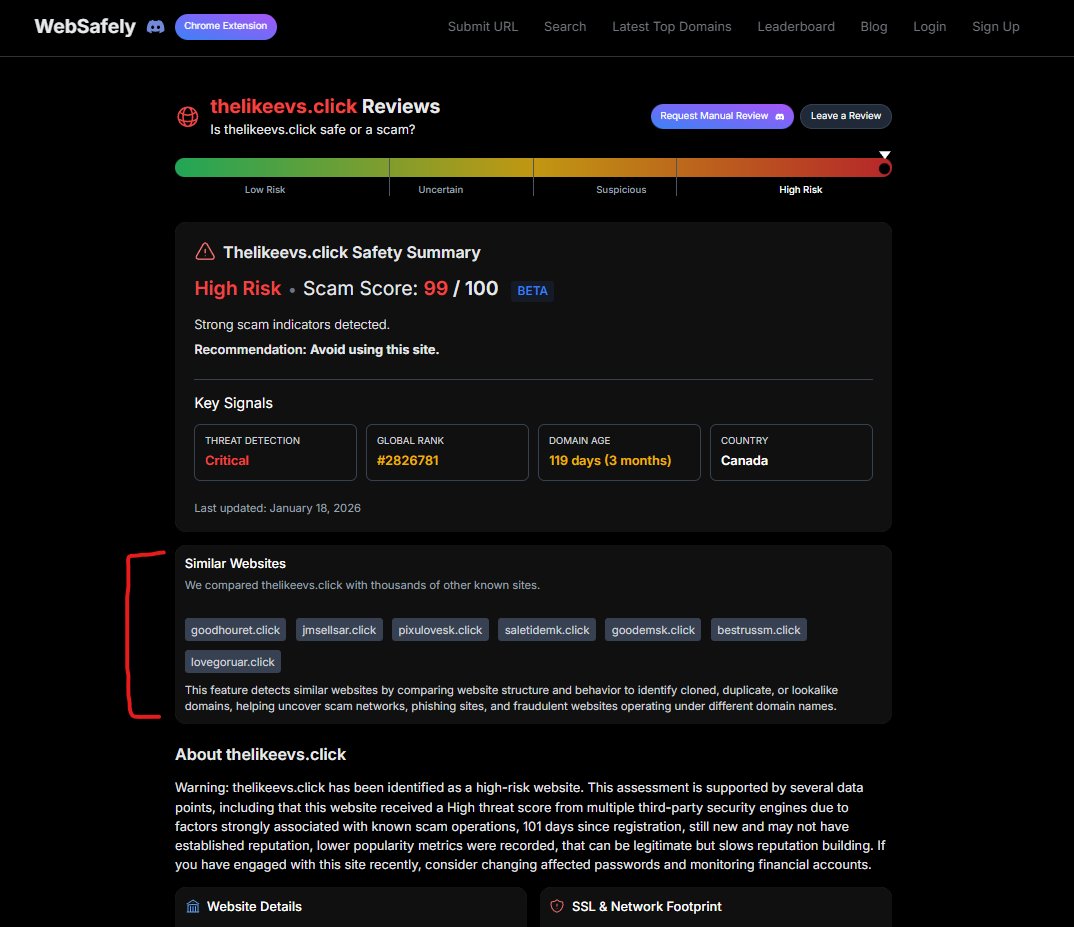This screenshot has width=1074, height=927.
Task: Open similar site bestrussm.click
Action: click(758, 630)
